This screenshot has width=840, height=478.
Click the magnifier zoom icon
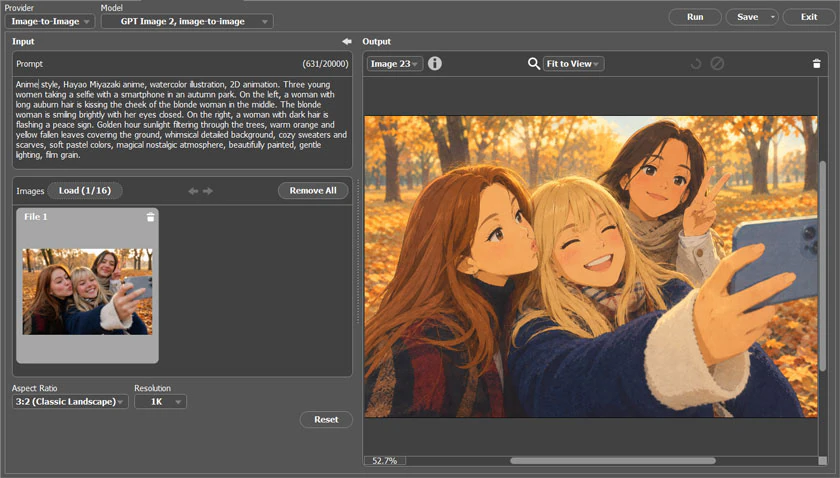(x=534, y=64)
